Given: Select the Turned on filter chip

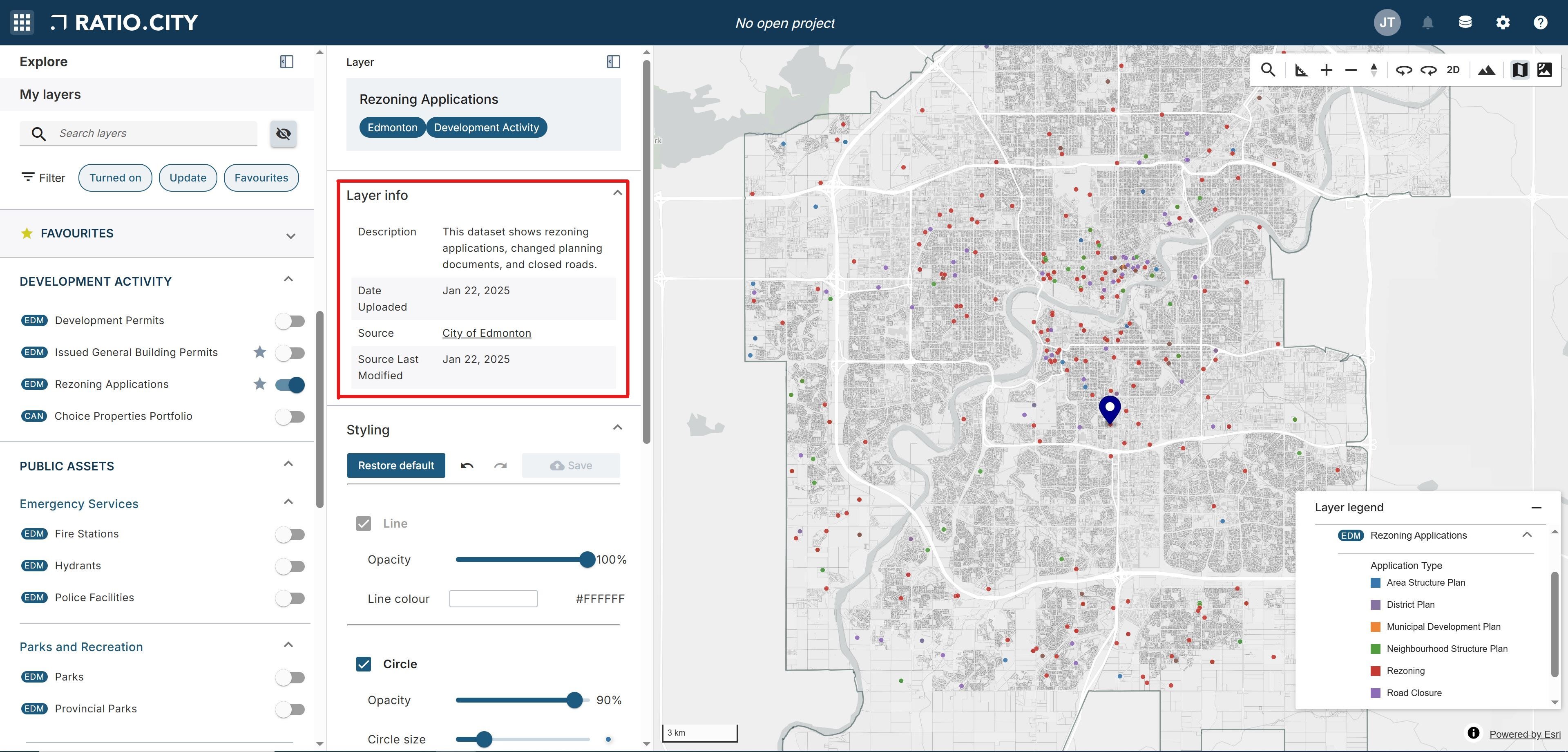Looking at the screenshot, I should pos(115,178).
